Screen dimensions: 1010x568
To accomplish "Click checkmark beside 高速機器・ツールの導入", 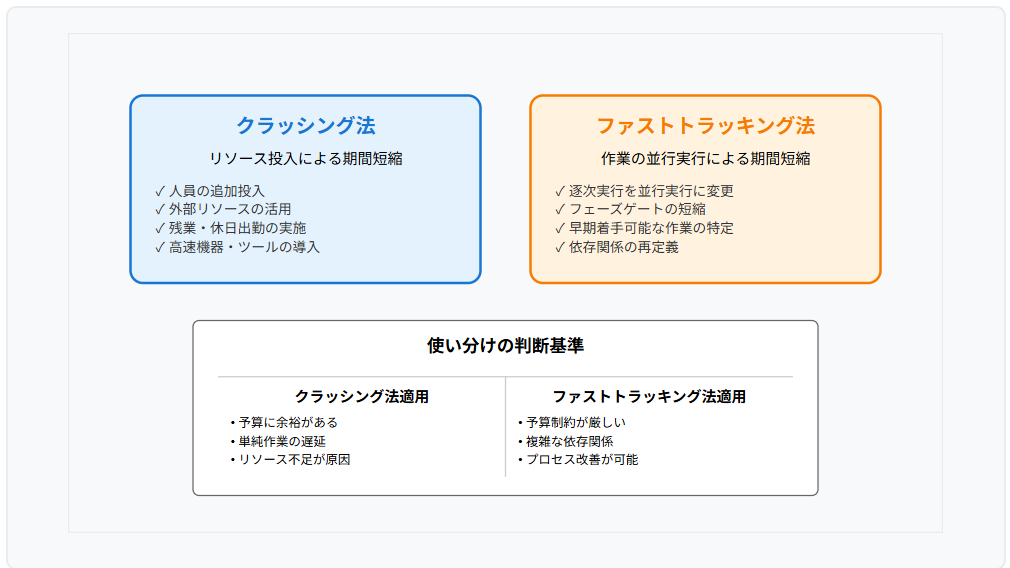I will click(160, 247).
